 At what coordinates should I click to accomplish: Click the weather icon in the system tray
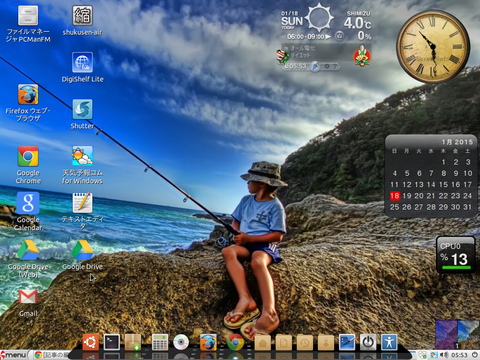434,355
